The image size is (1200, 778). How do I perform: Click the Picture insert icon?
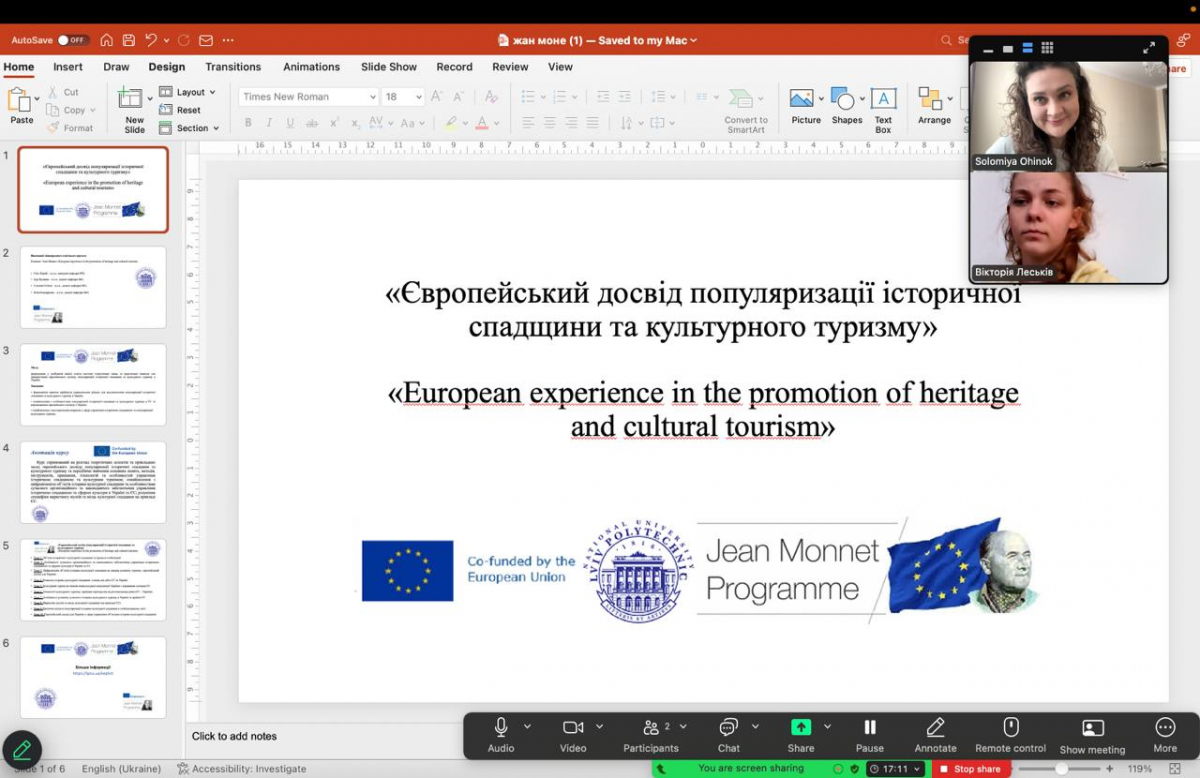(x=803, y=100)
